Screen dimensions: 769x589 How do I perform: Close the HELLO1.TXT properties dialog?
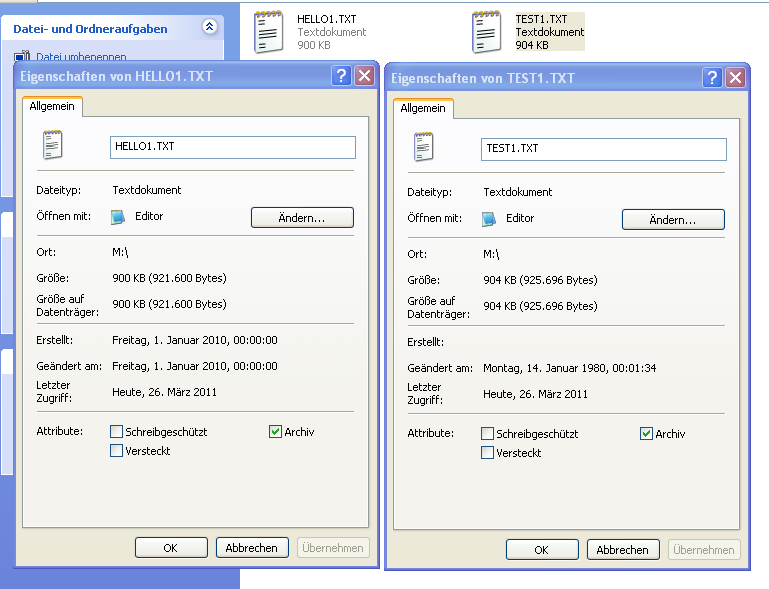[364, 76]
